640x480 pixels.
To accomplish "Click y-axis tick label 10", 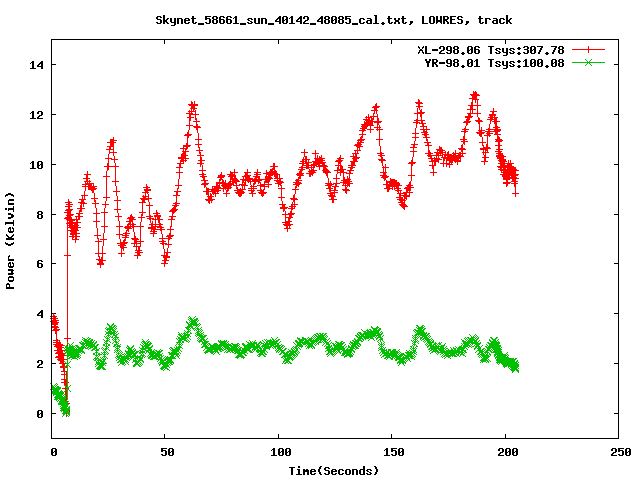I will pos(37,165).
